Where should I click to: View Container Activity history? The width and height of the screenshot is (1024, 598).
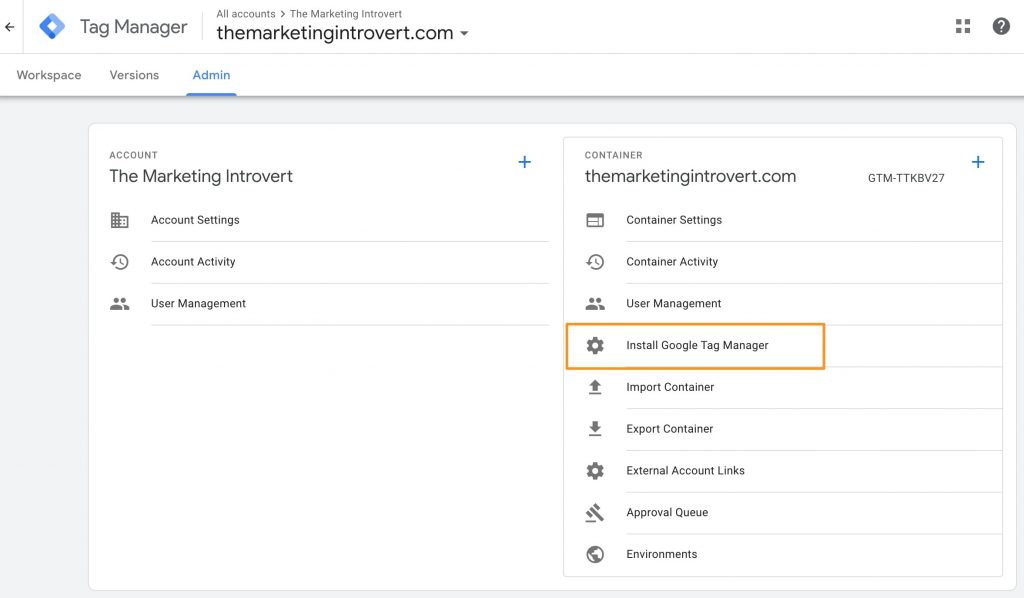[x=670, y=261]
